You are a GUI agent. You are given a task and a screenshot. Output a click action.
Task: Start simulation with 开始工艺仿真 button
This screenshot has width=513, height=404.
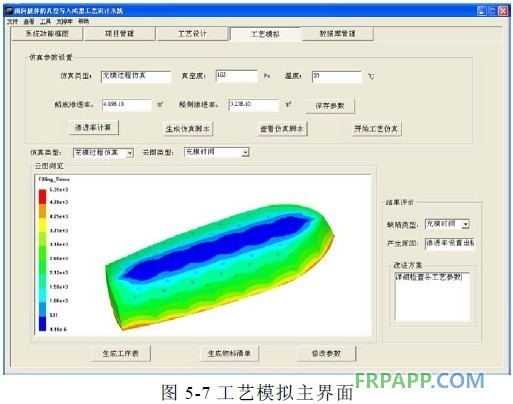[x=376, y=129]
